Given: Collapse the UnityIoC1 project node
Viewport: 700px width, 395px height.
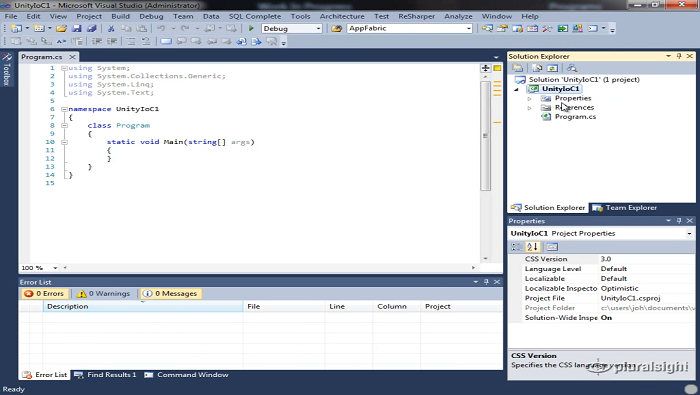Looking at the screenshot, I should (517, 89).
